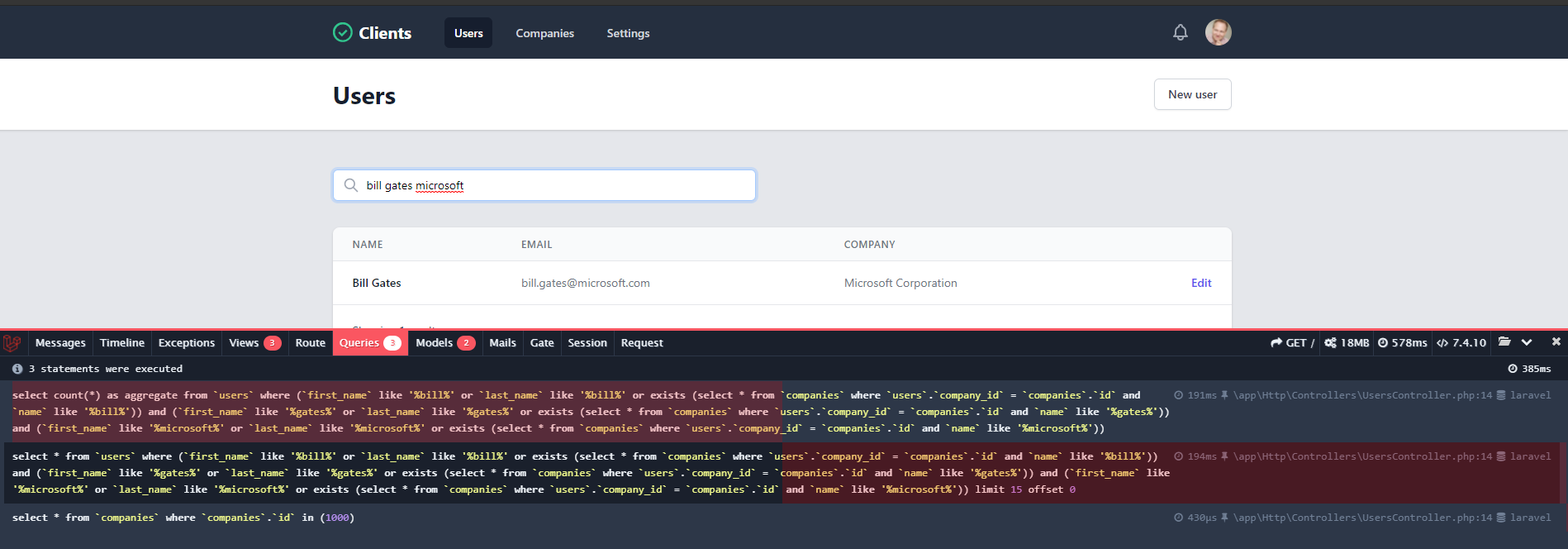Click the EMAIL column header

point(536,245)
